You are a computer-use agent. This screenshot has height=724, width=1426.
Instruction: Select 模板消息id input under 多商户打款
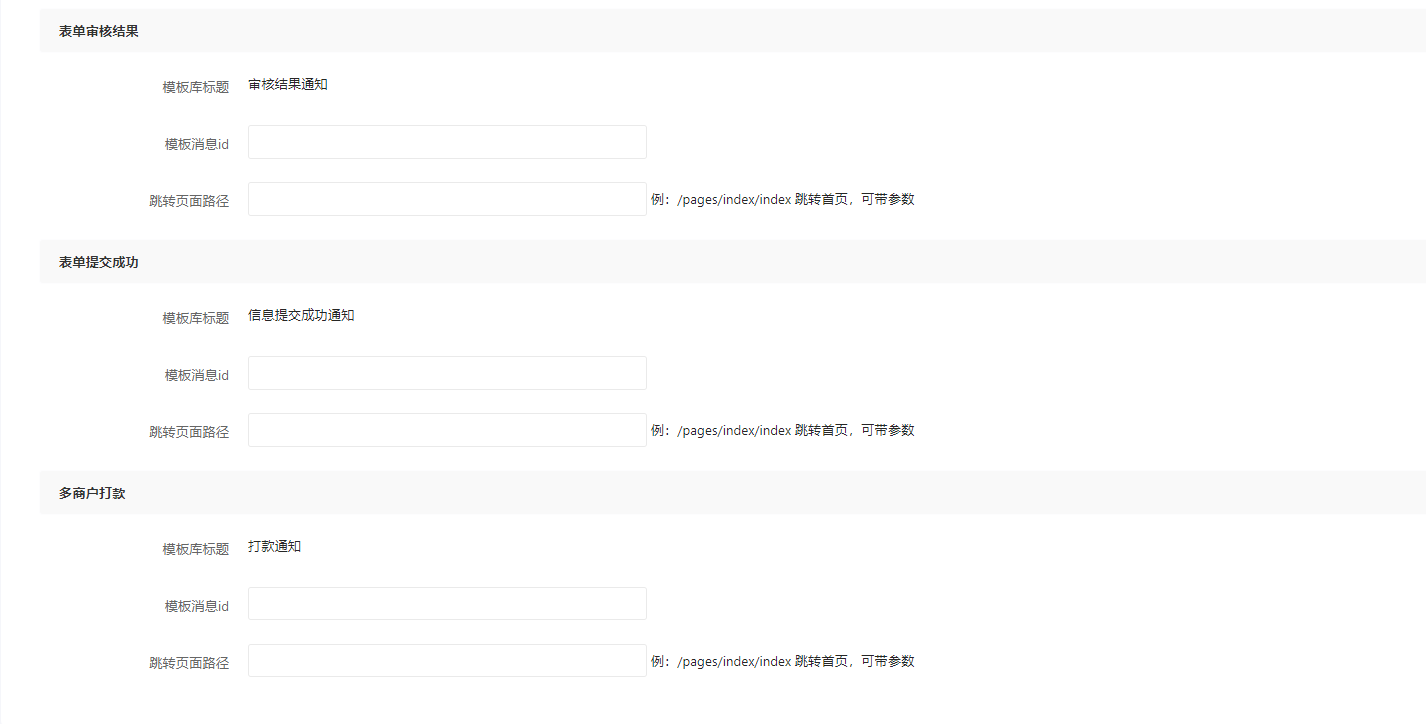(x=447, y=604)
